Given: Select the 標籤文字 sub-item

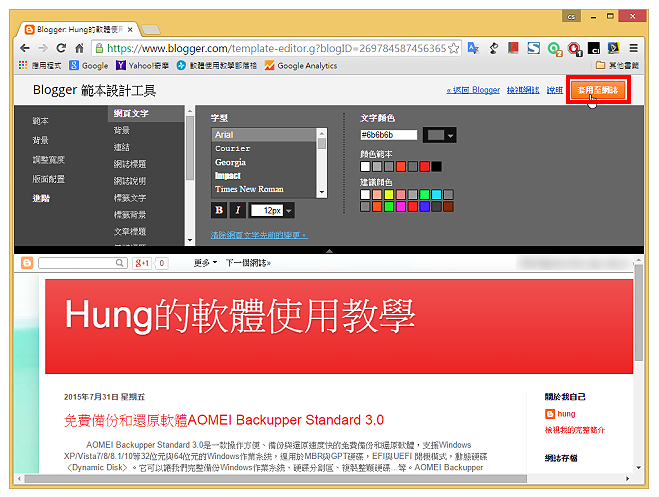Looking at the screenshot, I should pos(130,197).
